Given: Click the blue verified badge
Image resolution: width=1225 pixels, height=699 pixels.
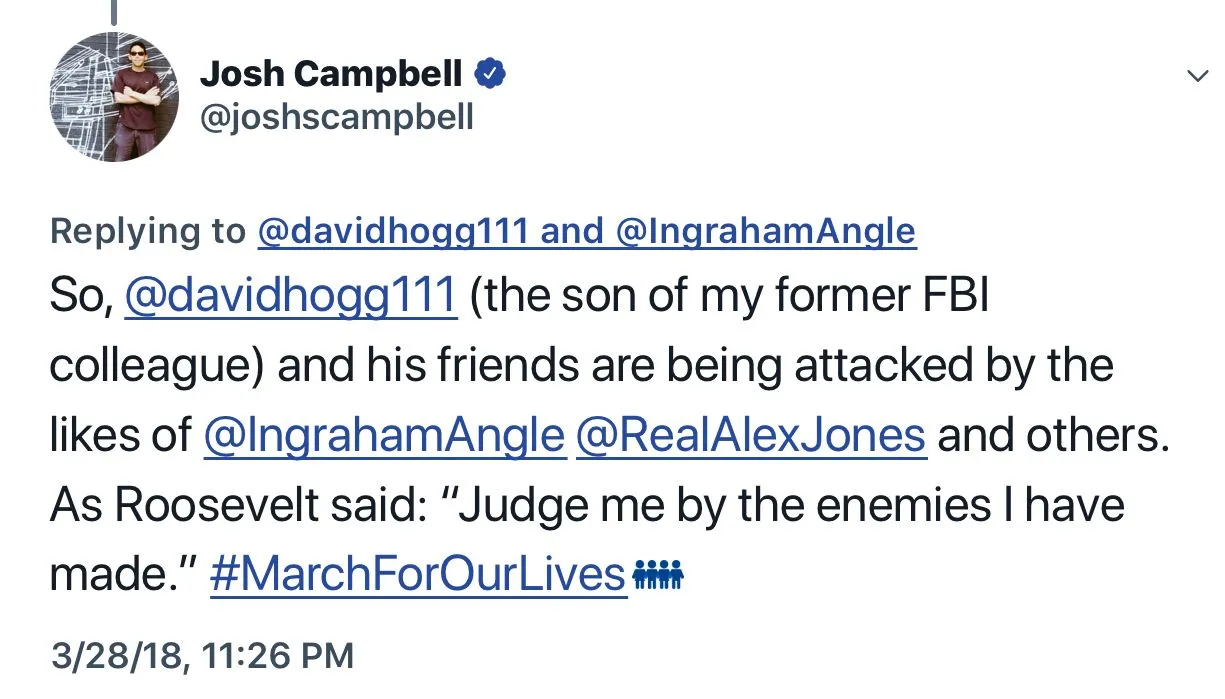Looking at the screenshot, I should [x=490, y=73].
